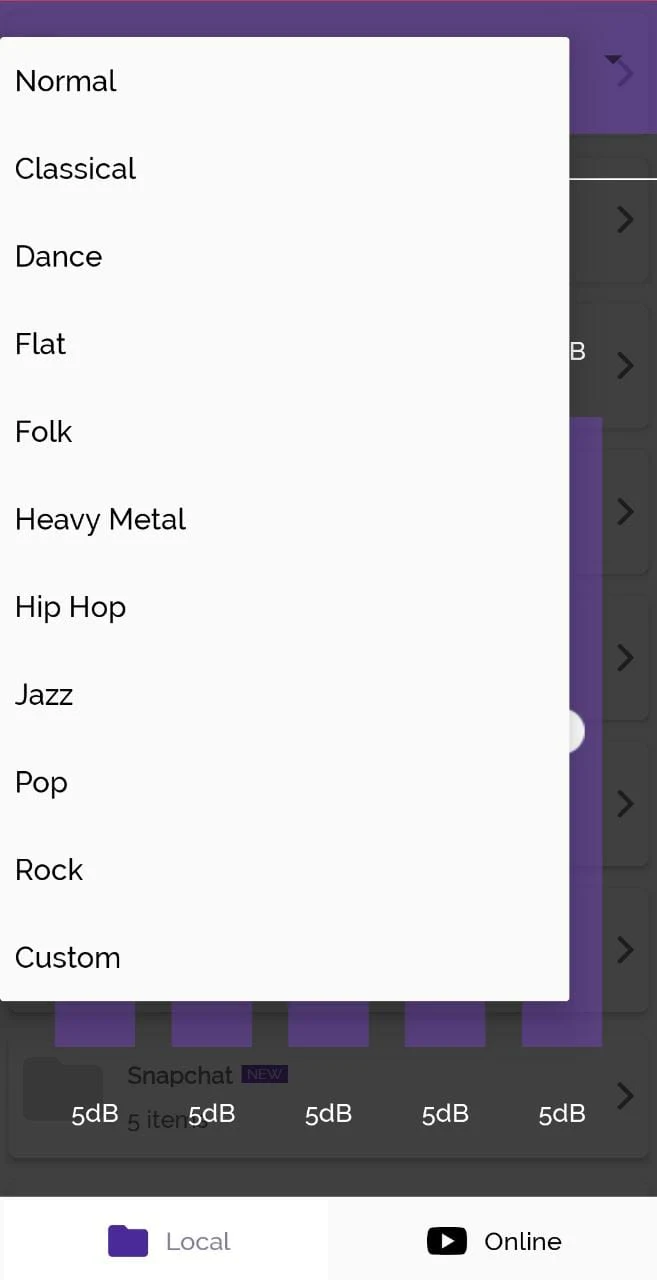Screen dimensions: 657x1280
Task: Click the Online video play icon
Action: tap(447, 1241)
